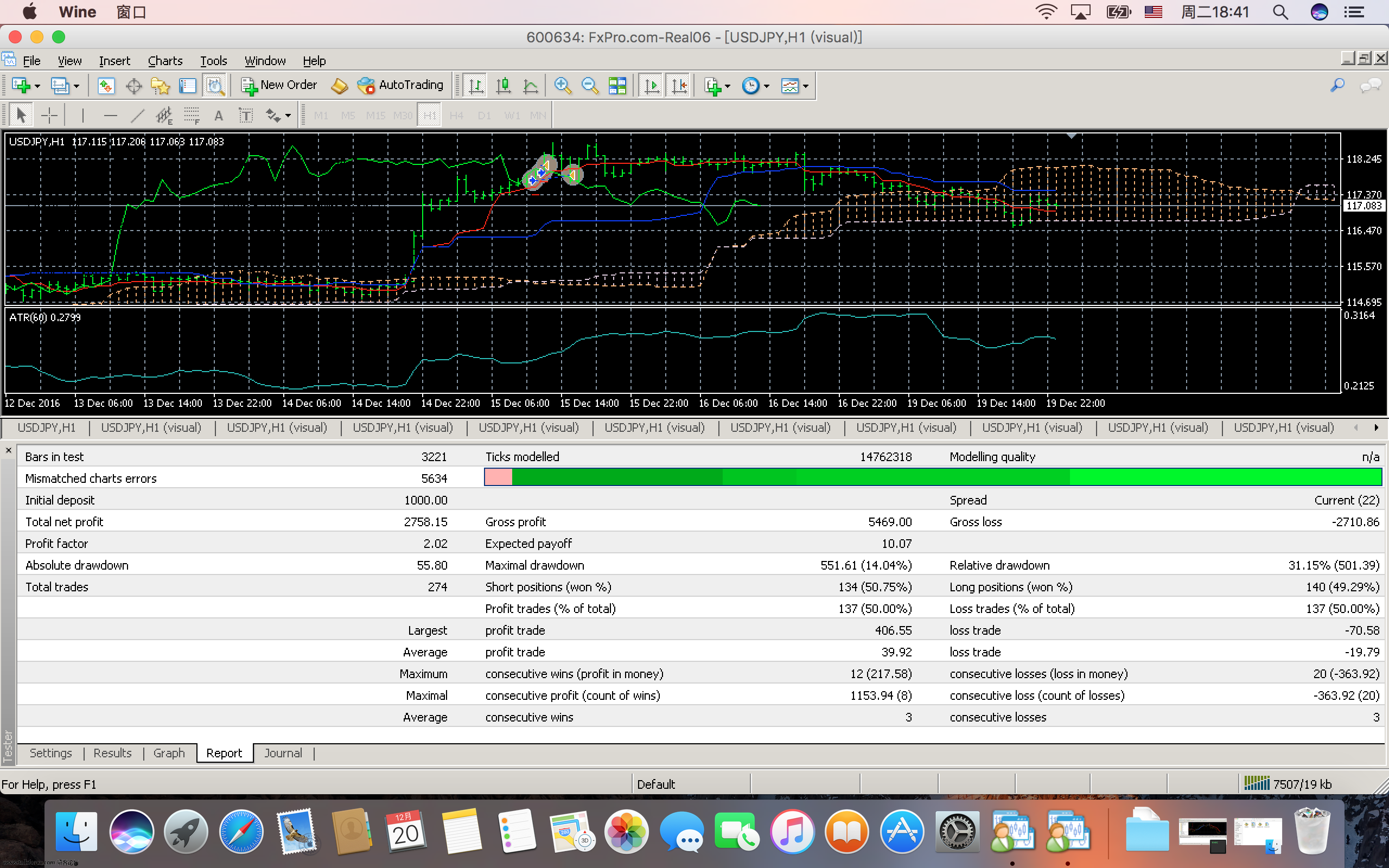This screenshot has width=1389, height=868.
Task: Select the Fibonacci retracement tool
Action: coord(192,116)
